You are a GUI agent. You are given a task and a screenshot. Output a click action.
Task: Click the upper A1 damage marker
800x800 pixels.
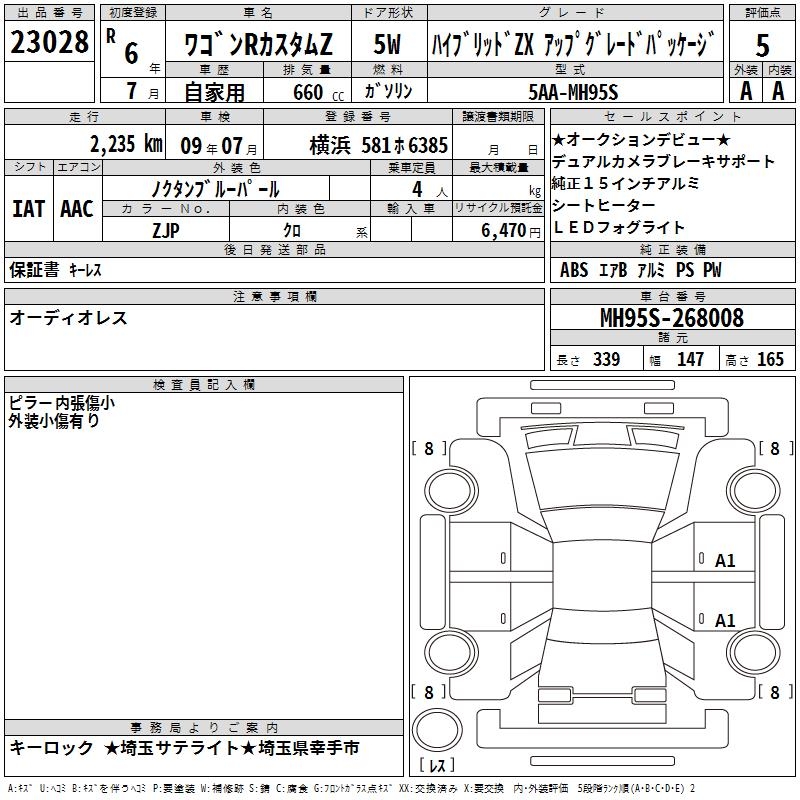click(725, 561)
